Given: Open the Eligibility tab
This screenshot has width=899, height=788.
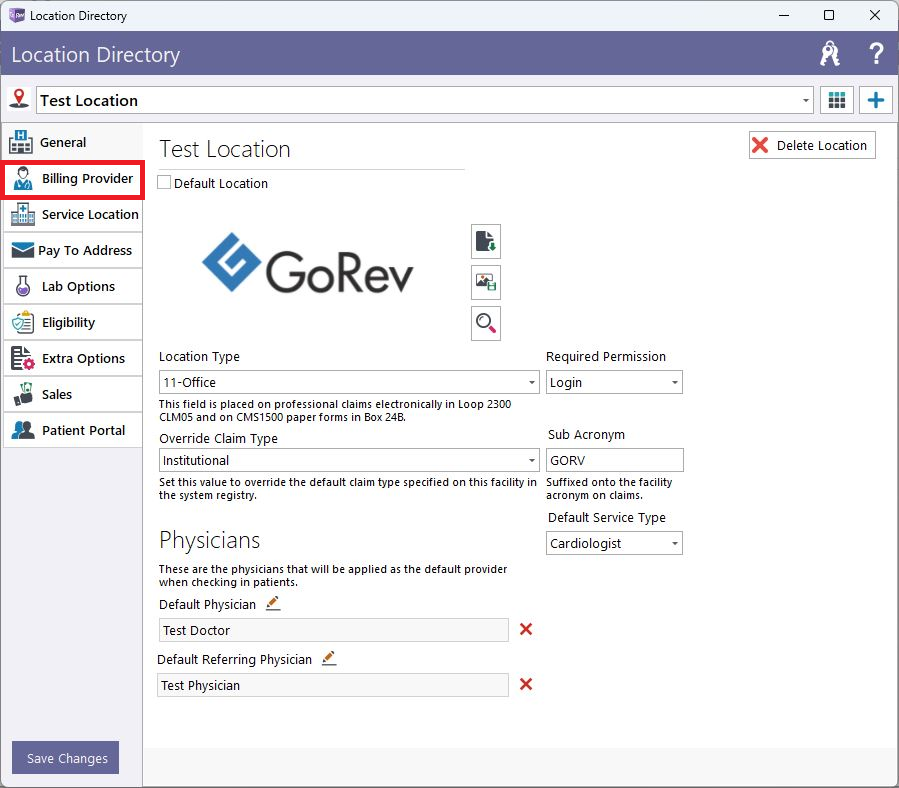Looking at the screenshot, I should tap(73, 323).
